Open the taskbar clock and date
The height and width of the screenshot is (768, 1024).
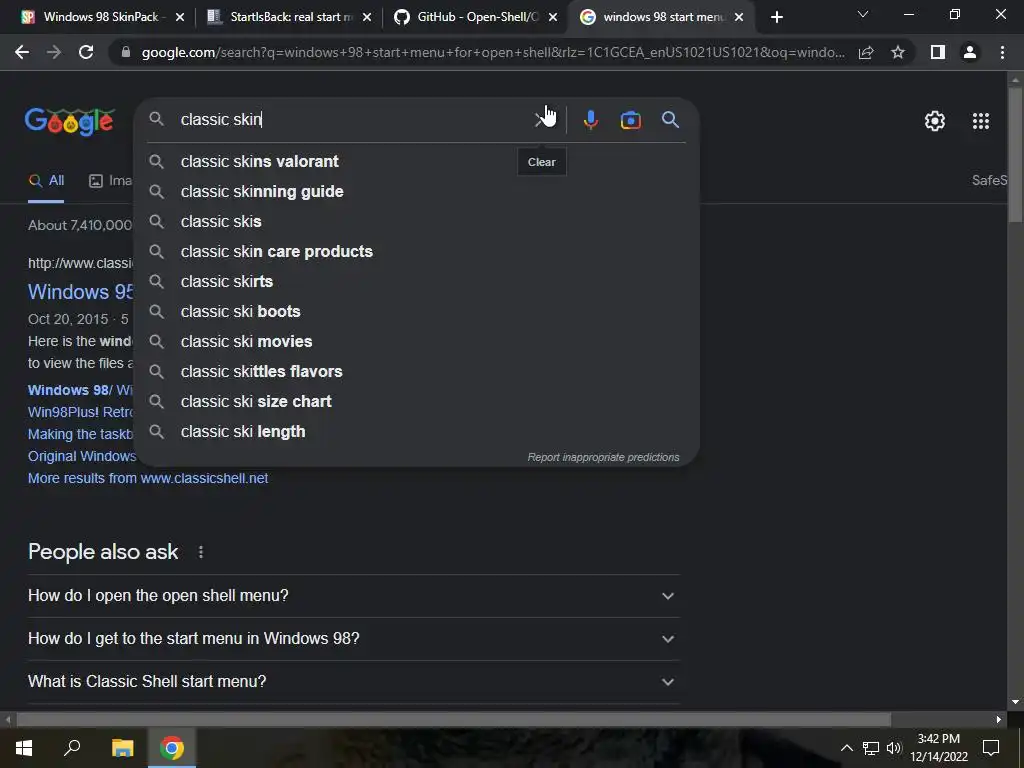click(938, 748)
